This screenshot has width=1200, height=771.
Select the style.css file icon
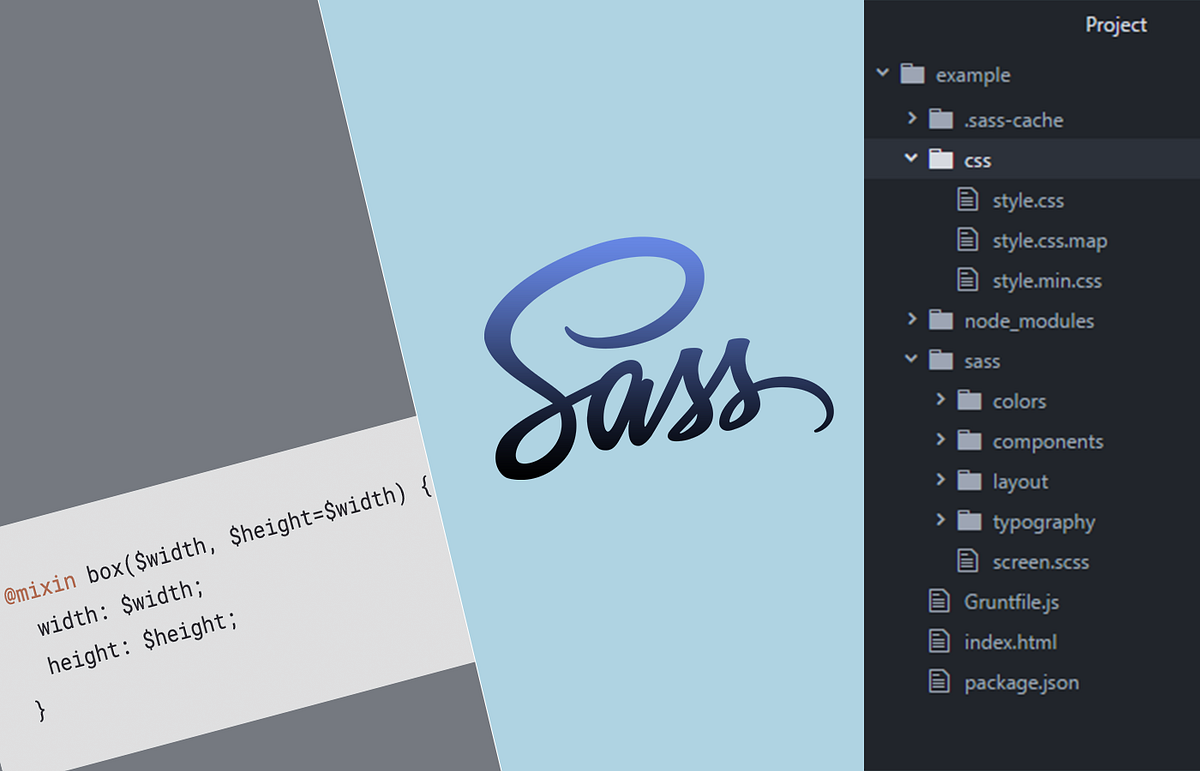click(x=968, y=199)
